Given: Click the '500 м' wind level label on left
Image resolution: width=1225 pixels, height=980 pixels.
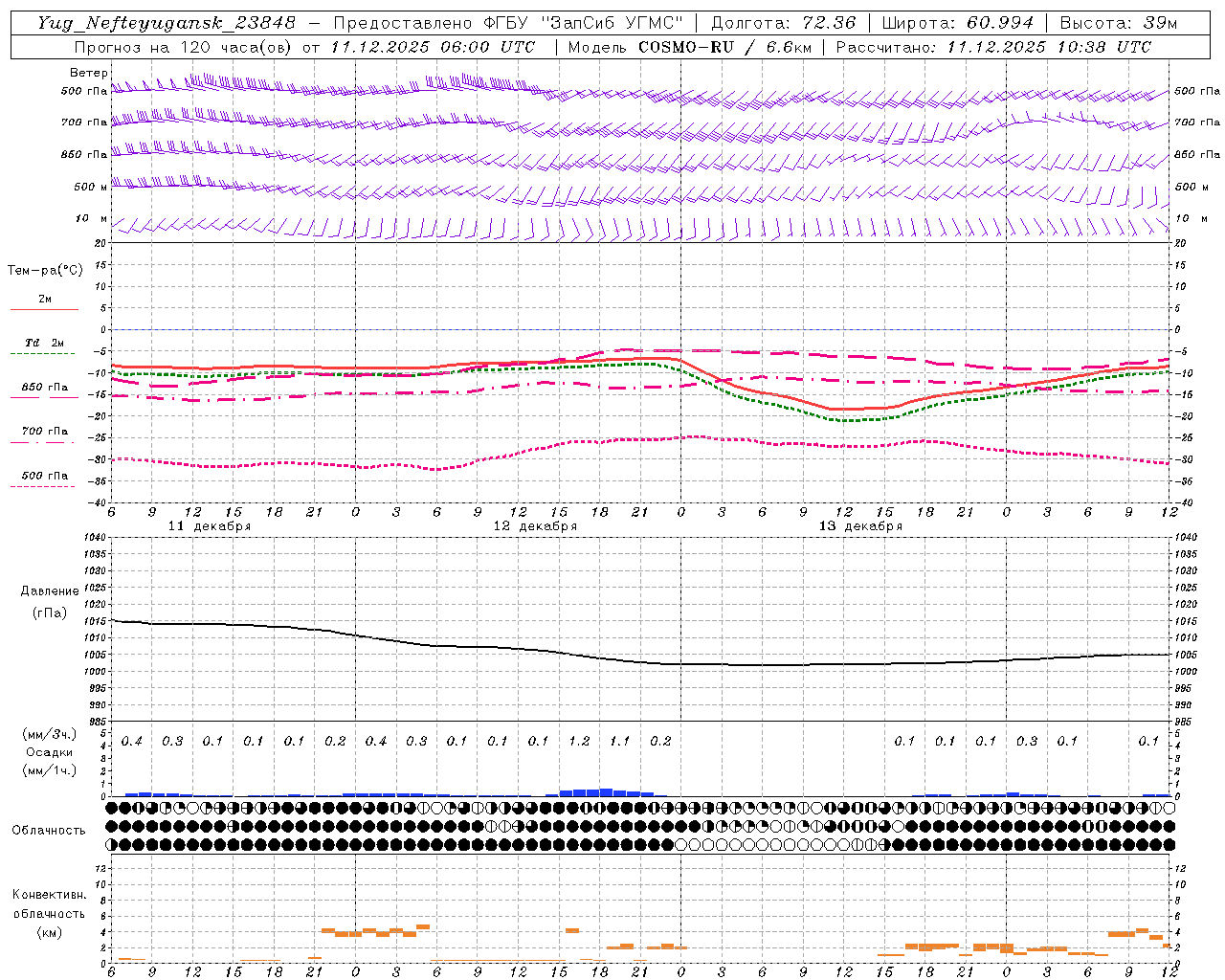Looking at the screenshot, I should coord(91,187).
